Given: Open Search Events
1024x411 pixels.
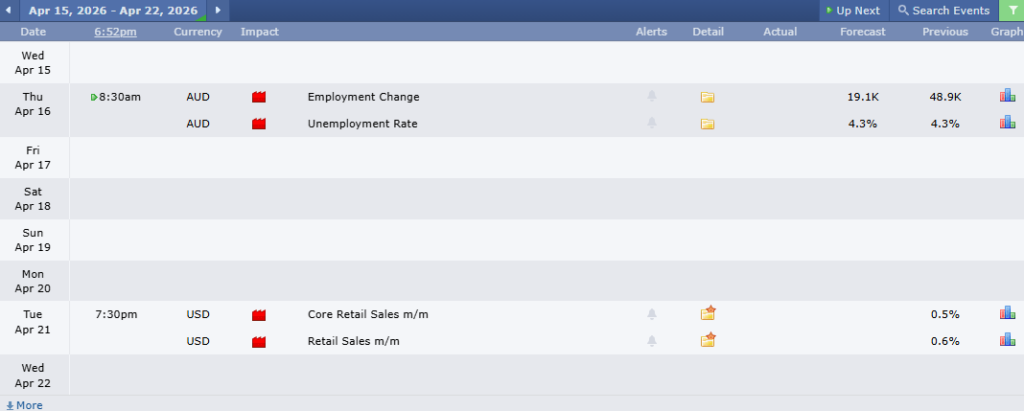Looking at the screenshot, I should pos(944,10).
